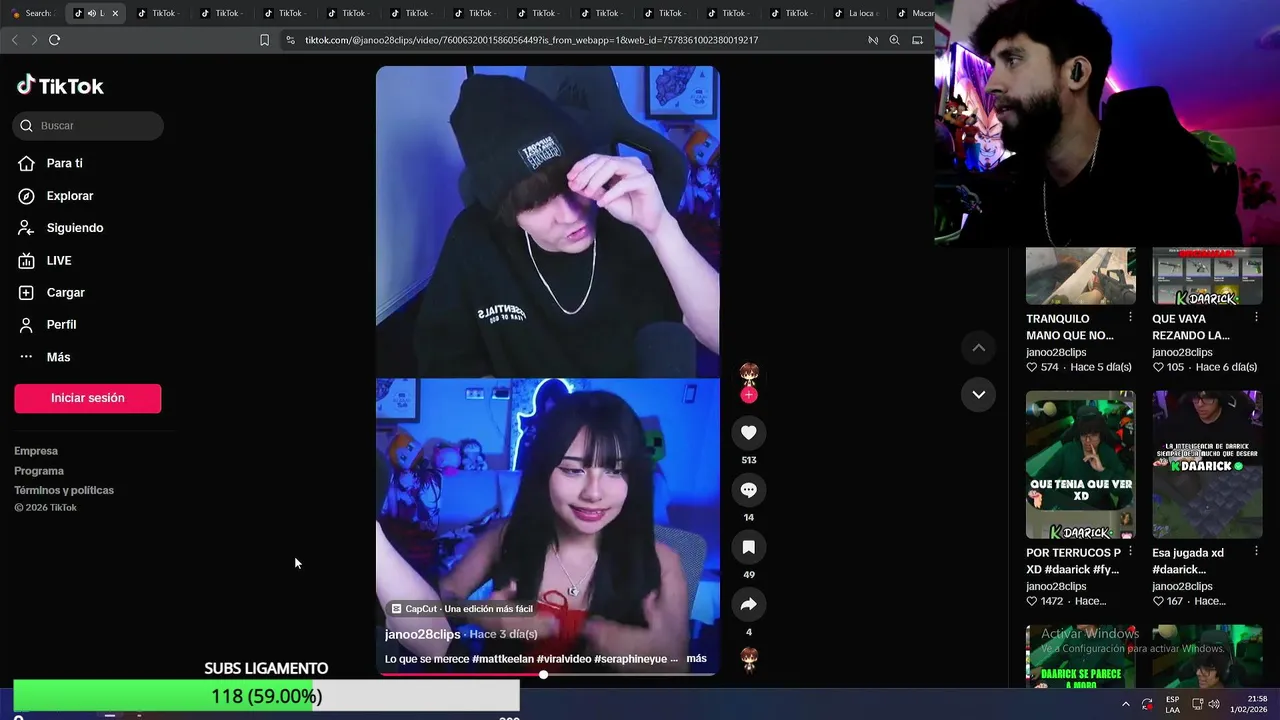Save the video with the bookmark icon
This screenshot has height=720, width=1280.
pos(749,547)
